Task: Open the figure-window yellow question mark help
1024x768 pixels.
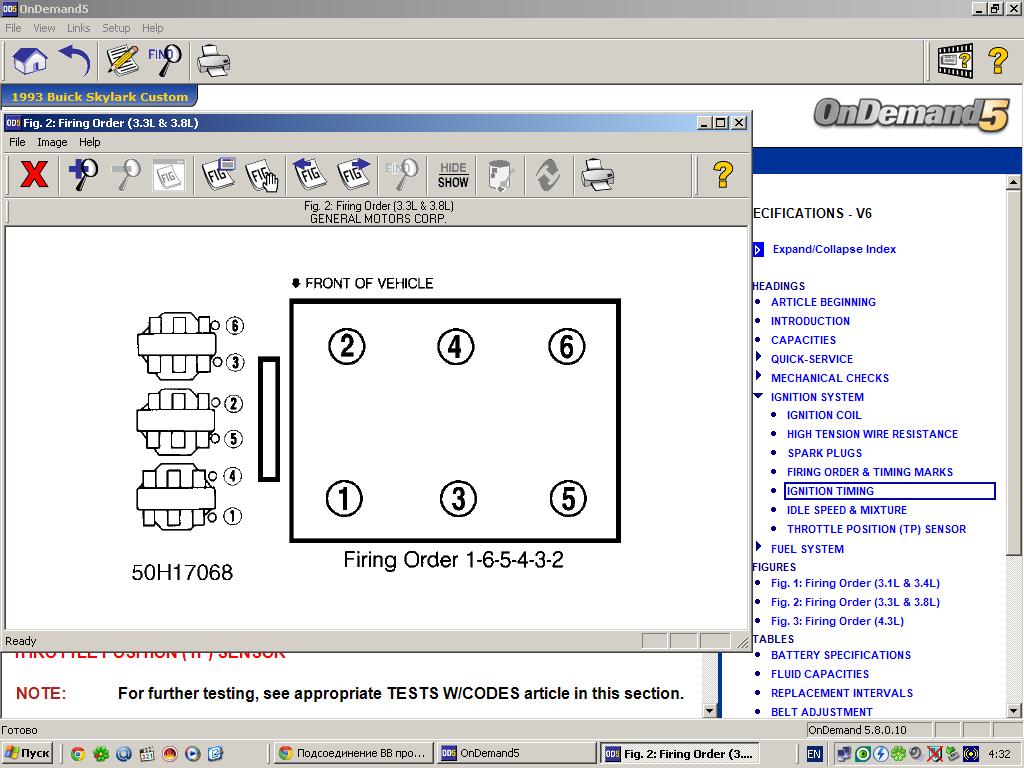Action: [x=723, y=175]
